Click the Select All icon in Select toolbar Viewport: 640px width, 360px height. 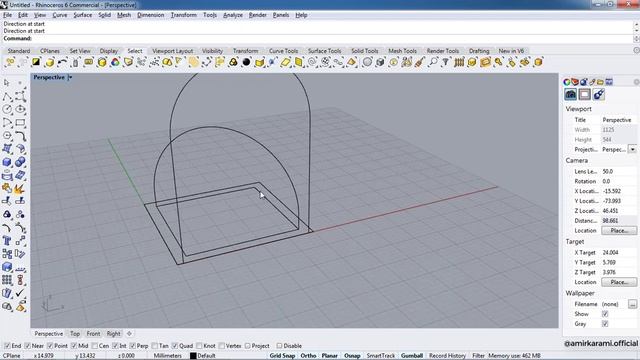(9, 62)
